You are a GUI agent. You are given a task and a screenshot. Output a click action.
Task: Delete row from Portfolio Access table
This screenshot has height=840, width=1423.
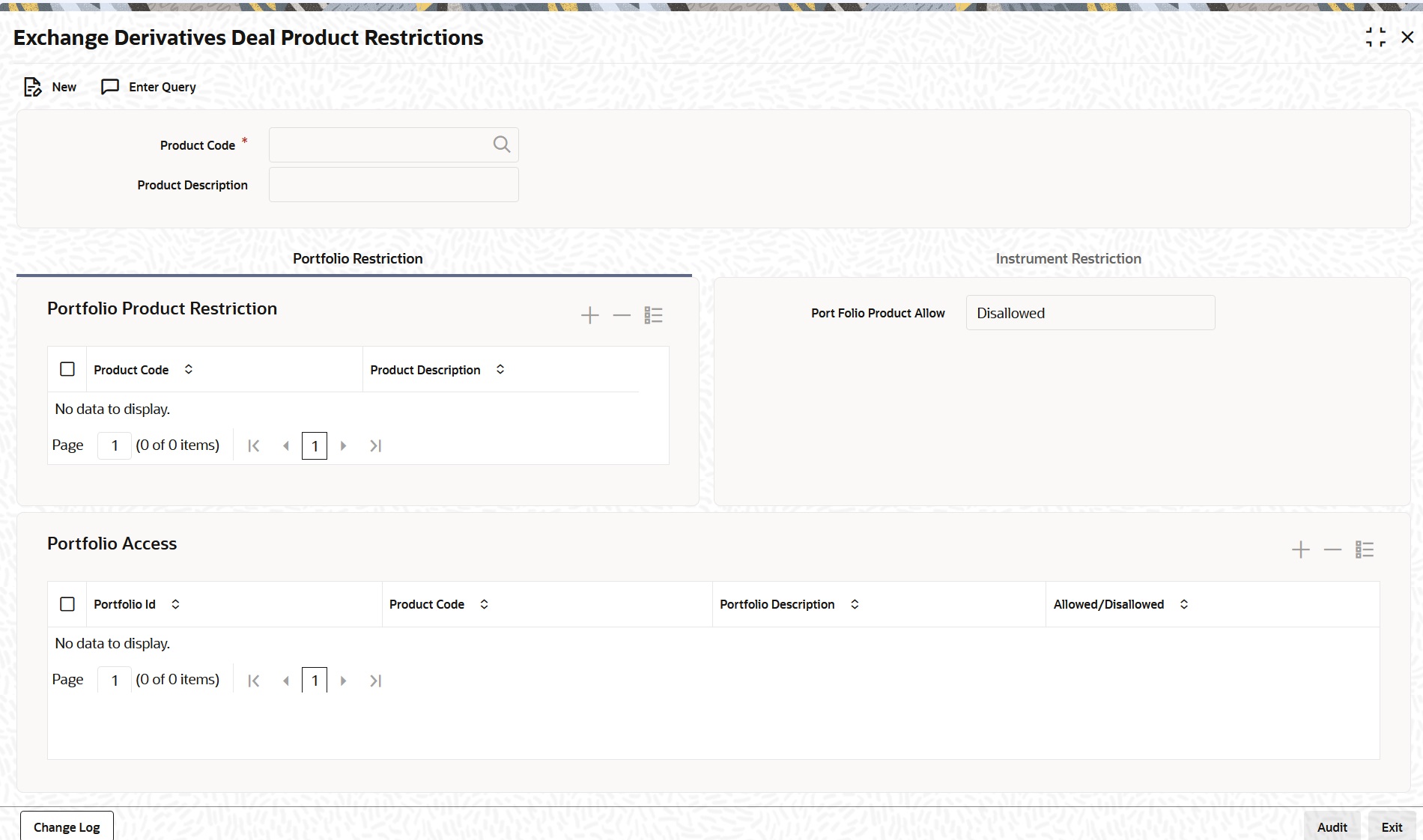[x=1332, y=550]
